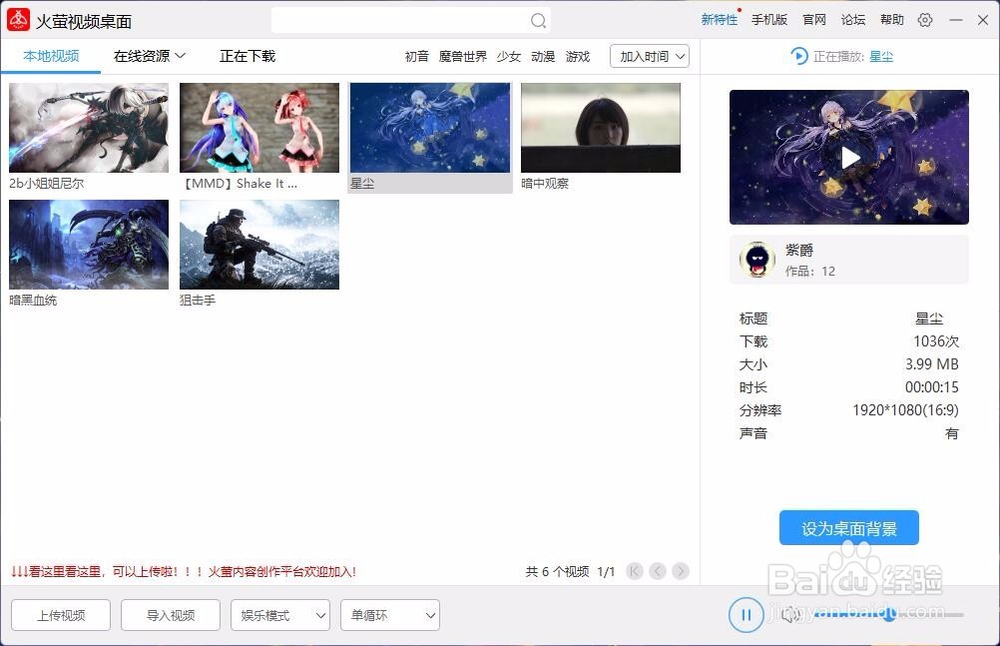Adjust the volume slider
1000x646 pixels.
[888, 615]
